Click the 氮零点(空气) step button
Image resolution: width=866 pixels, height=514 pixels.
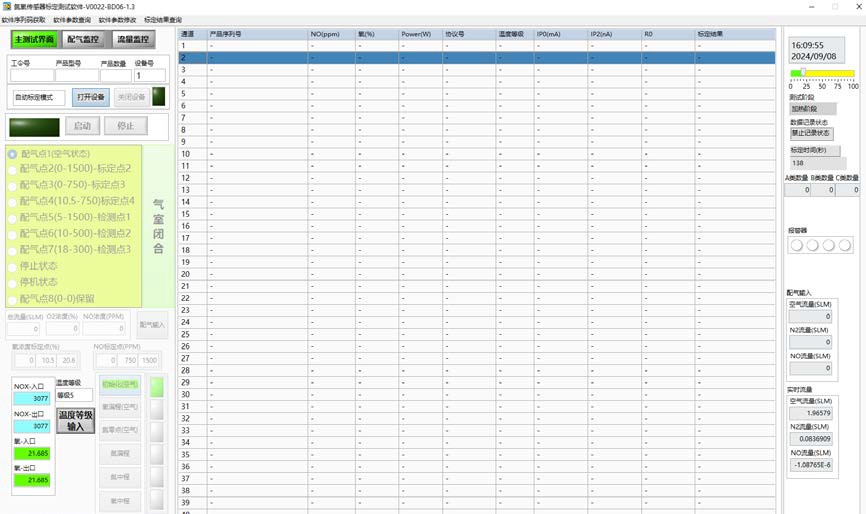coord(120,430)
